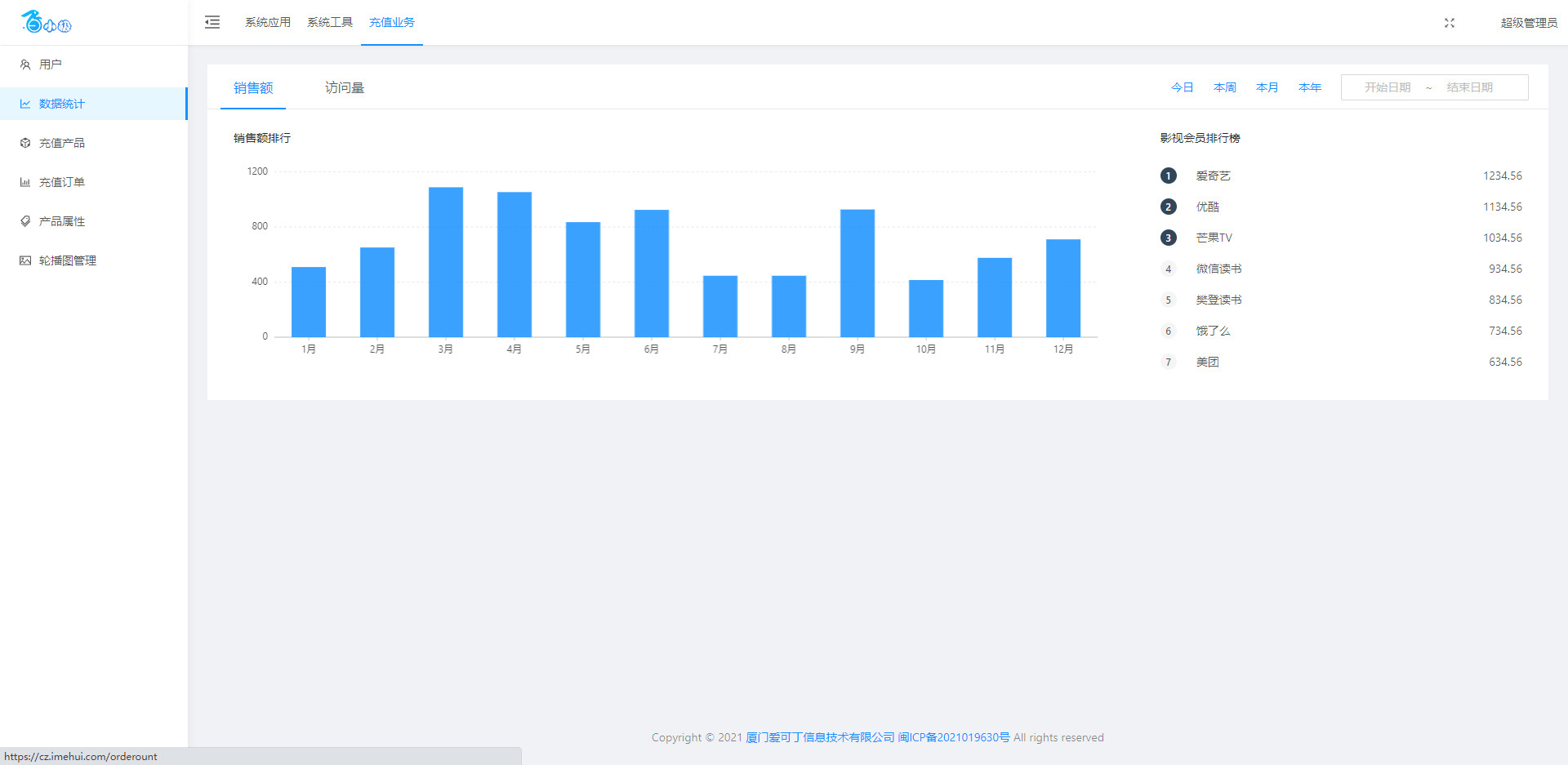Click rank badge 3 in the ranking

coord(1169,238)
